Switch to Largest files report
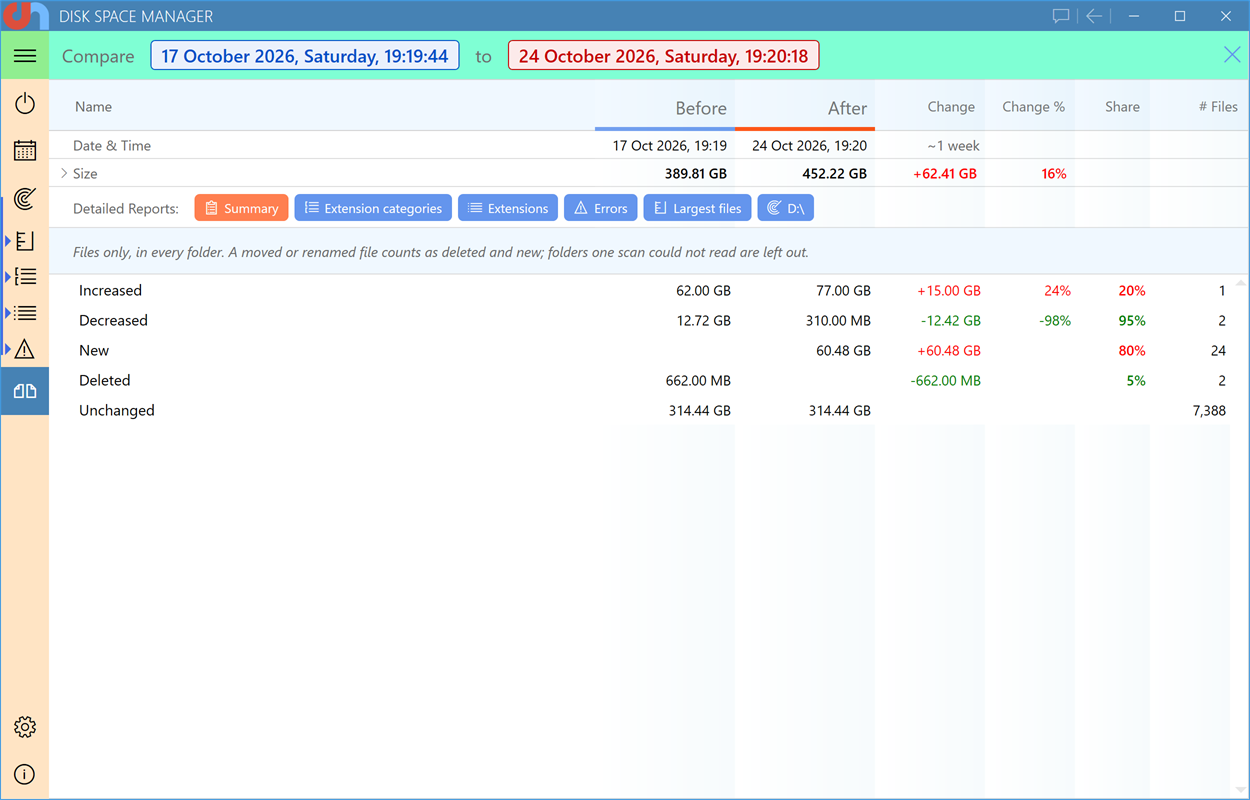 click(697, 208)
